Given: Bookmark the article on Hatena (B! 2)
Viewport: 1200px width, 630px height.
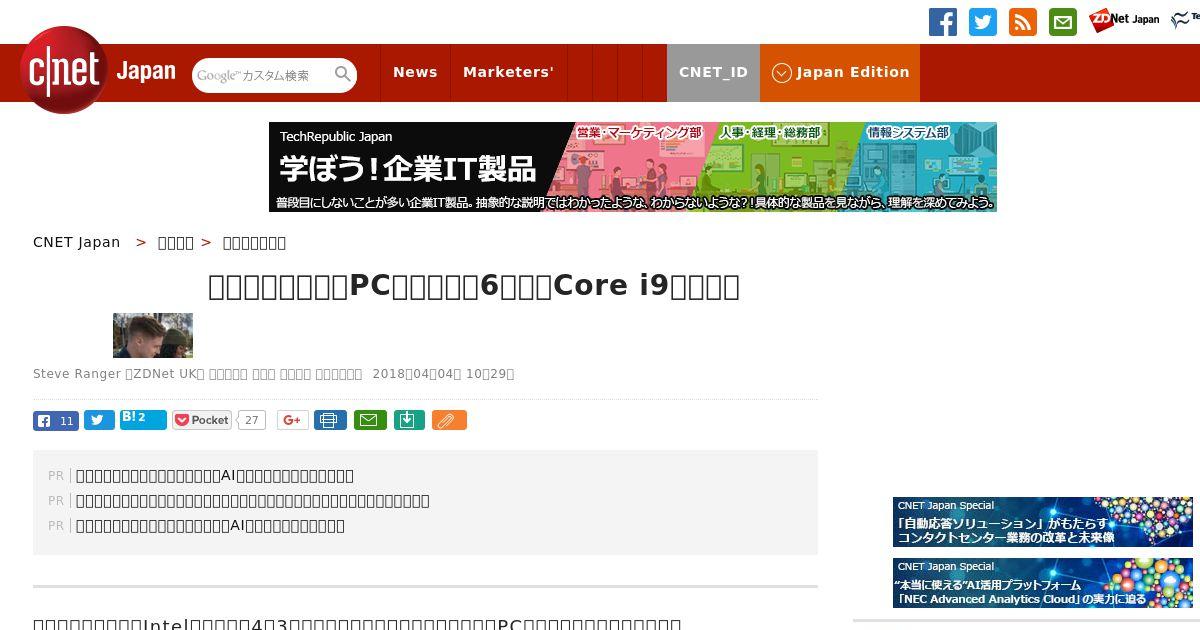Looking at the screenshot, I should point(143,419).
